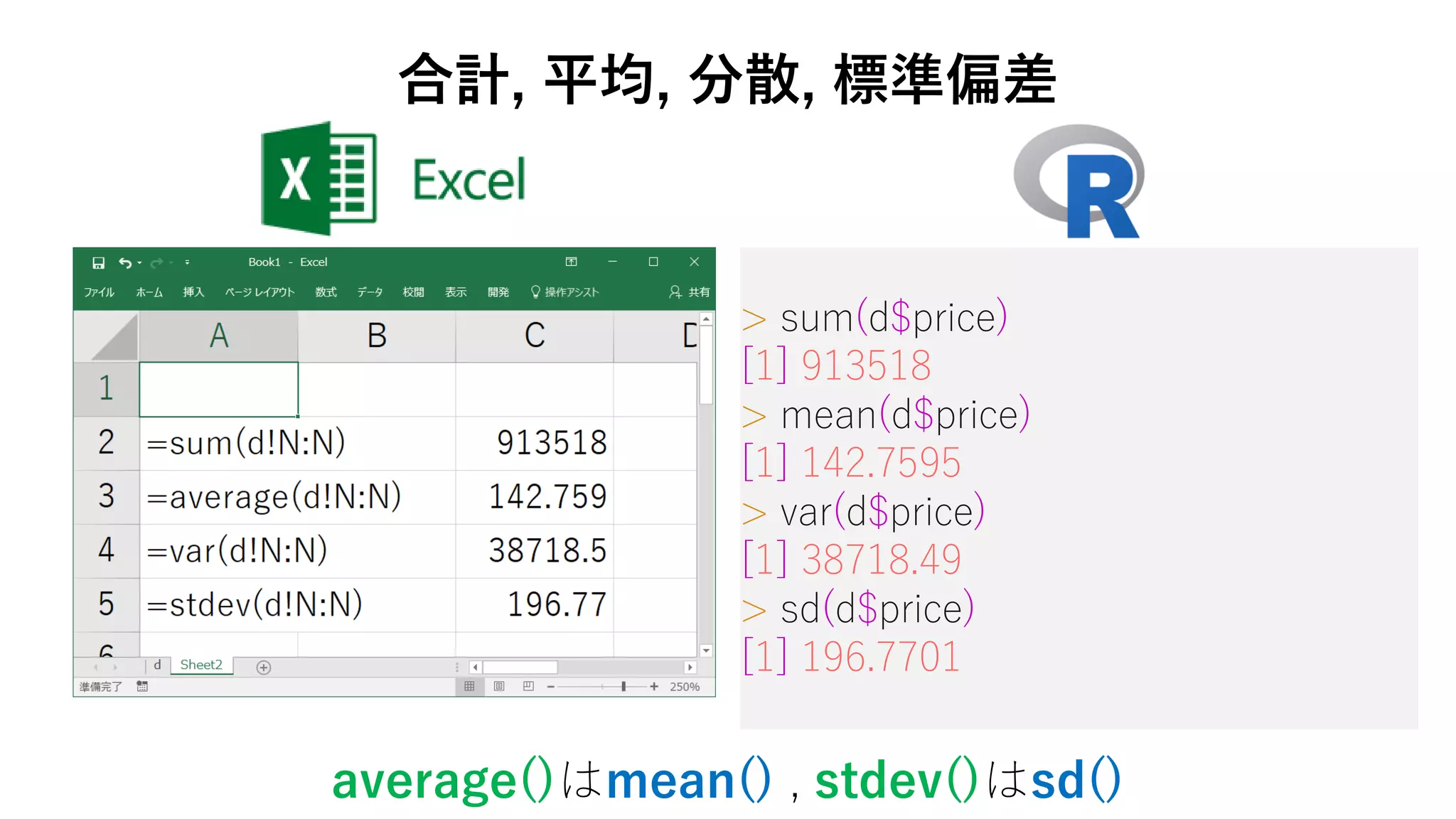
Task: Select the Sheet2 sheet tab
Action: click(x=201, y=665)
